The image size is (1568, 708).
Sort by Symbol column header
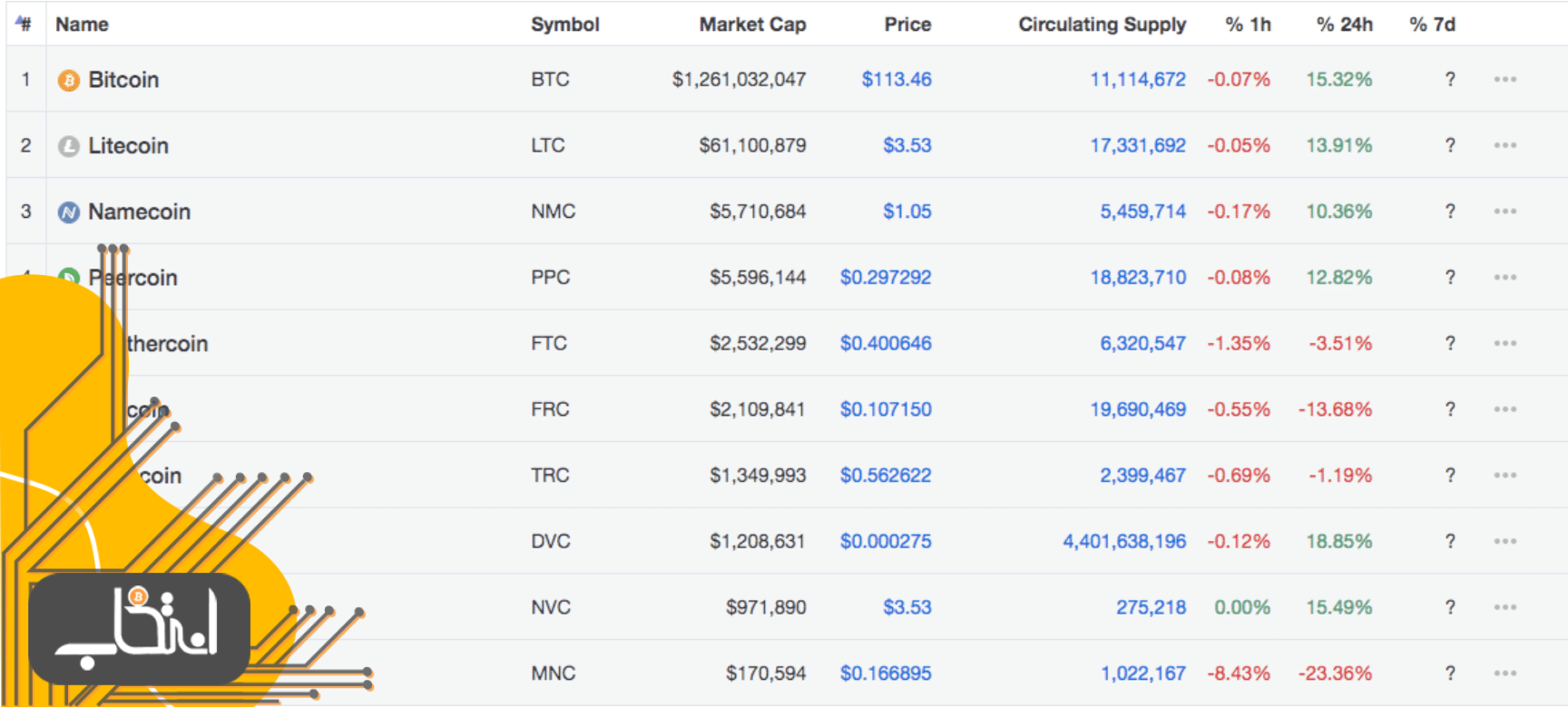(x=565, y=25)
